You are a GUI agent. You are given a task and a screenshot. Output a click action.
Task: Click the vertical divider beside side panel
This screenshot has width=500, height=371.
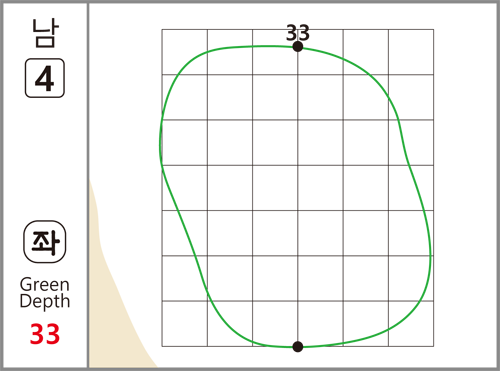88,185
